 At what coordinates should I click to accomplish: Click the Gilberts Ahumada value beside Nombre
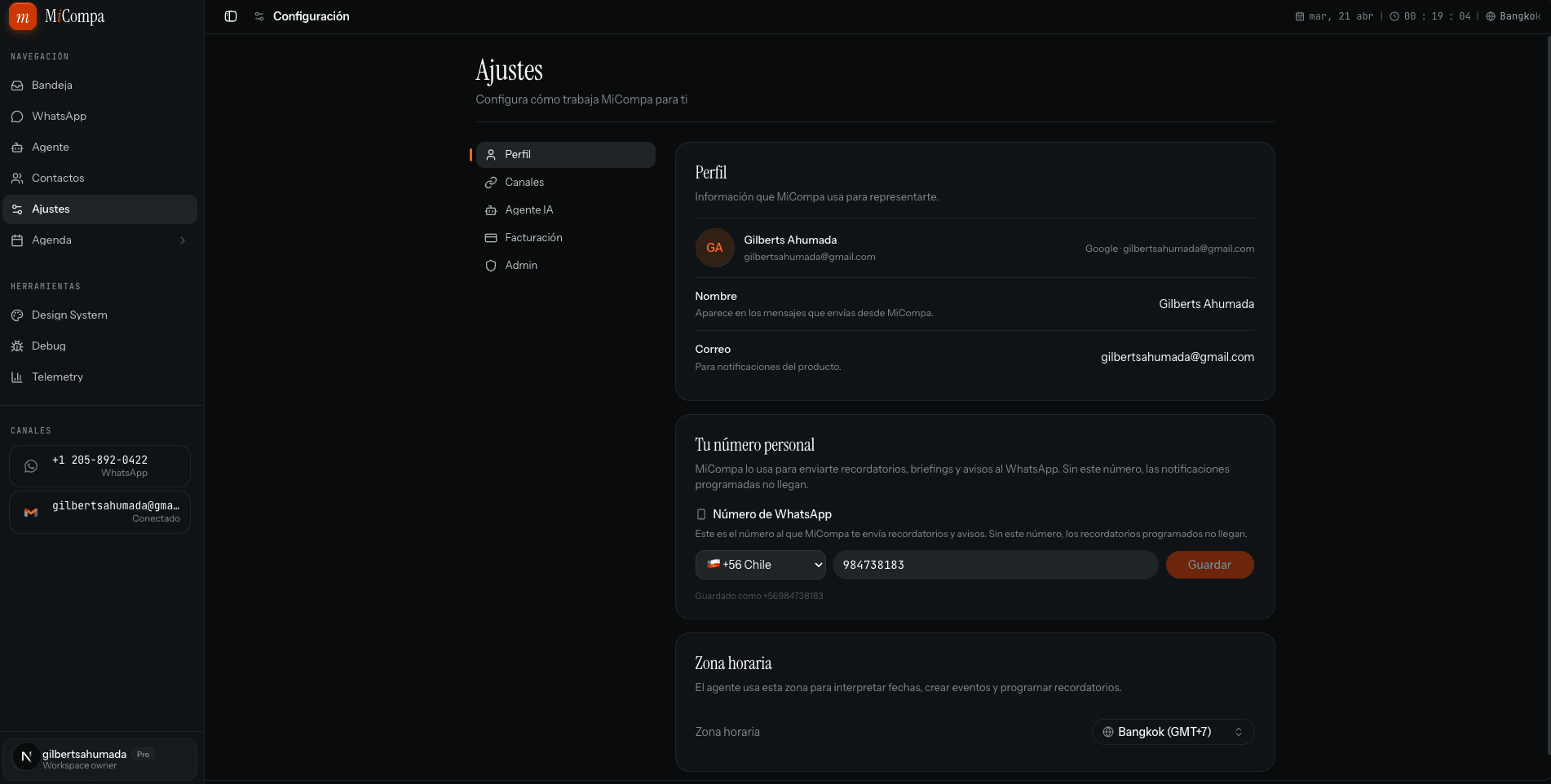coord(1206,304)
